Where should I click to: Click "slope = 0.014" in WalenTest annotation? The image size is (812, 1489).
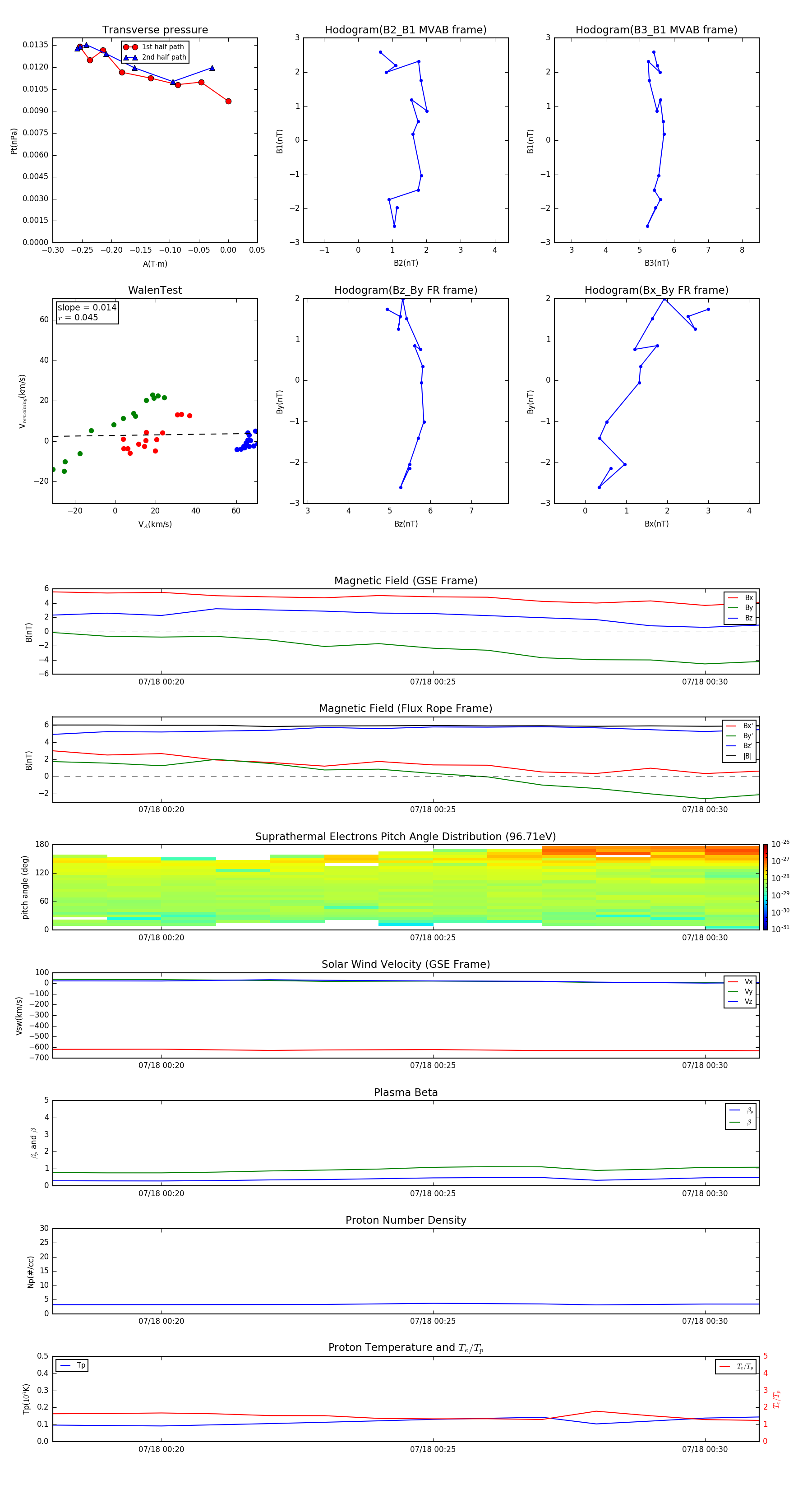[87, 308]
